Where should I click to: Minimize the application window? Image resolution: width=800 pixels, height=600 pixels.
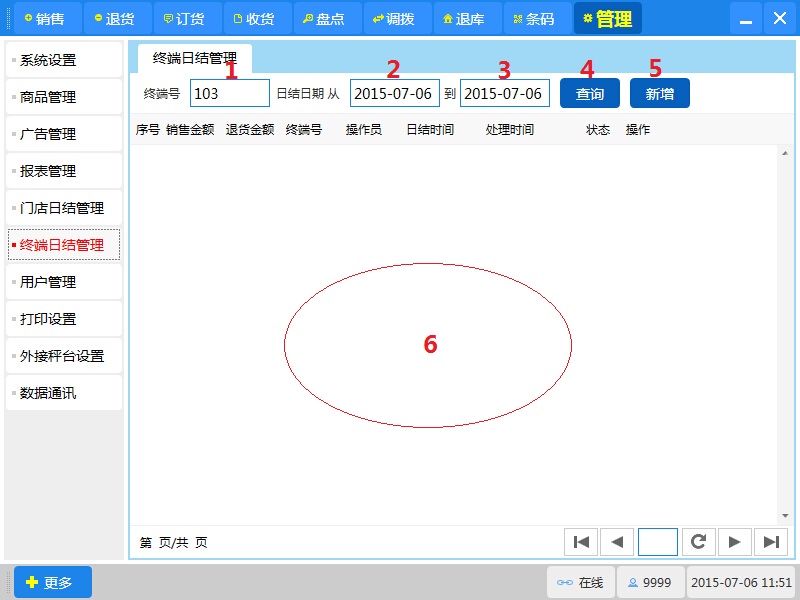tap(746, 18)
